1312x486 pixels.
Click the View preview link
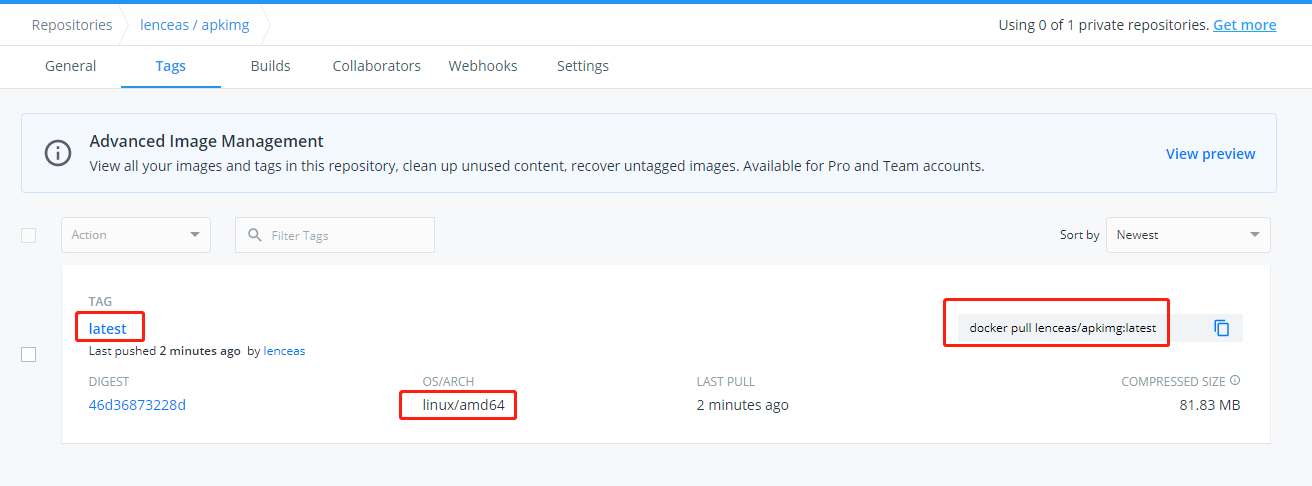click(x=1210, y=154)
